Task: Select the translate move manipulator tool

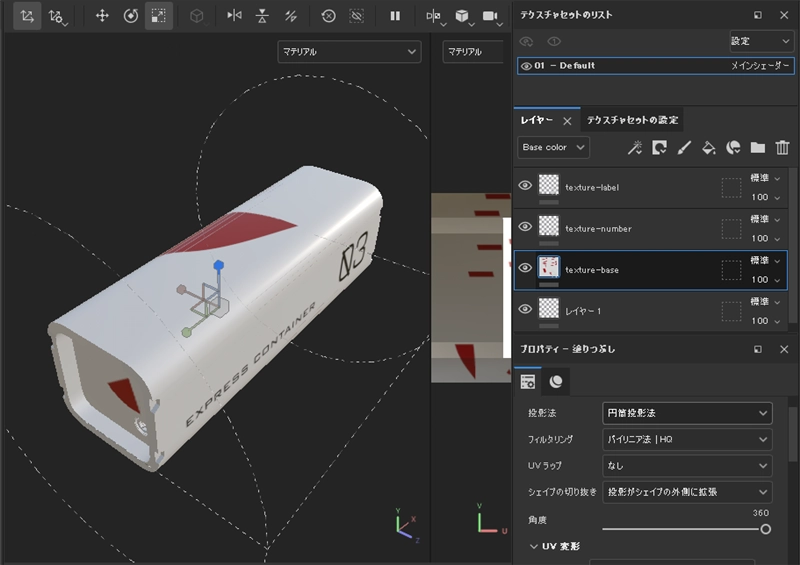Action: click(x=102, y=16)
